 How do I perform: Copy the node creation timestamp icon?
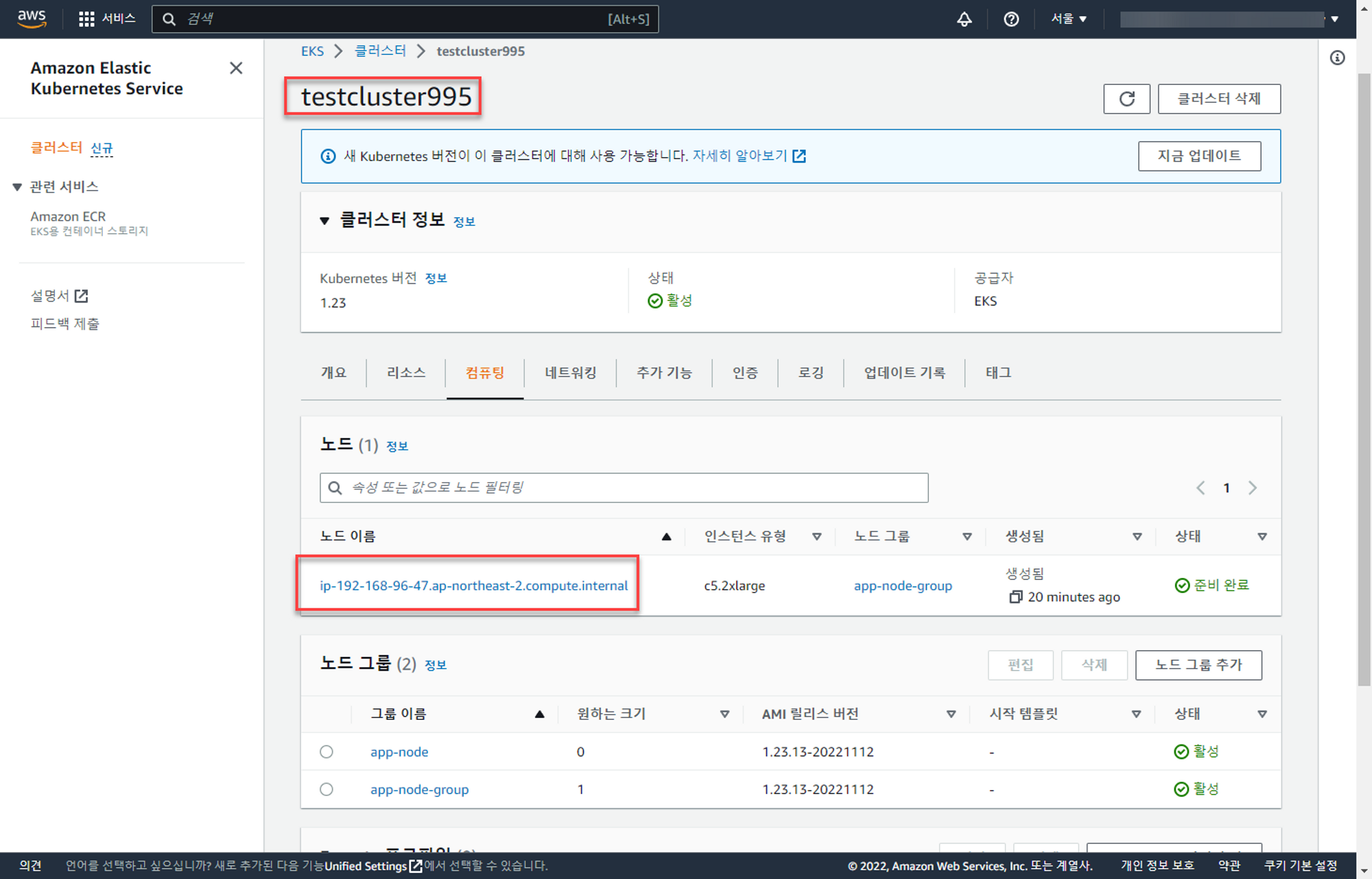[x=1016, y=597]
